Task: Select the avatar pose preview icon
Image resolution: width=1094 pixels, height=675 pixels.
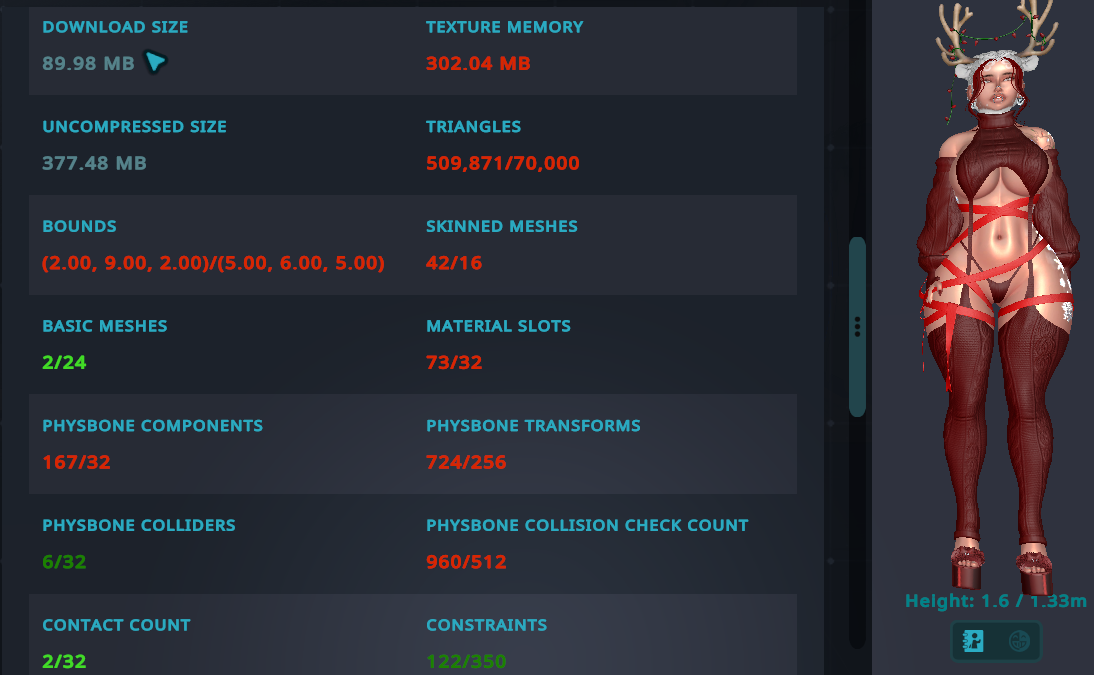Action: pyautogui.click(x=973, y=640)
